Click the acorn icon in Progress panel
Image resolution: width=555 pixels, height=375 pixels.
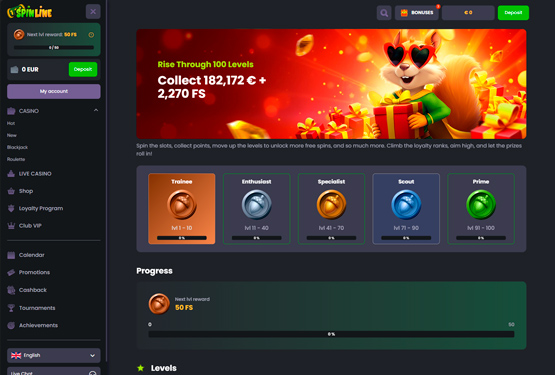tap(159, 304)
